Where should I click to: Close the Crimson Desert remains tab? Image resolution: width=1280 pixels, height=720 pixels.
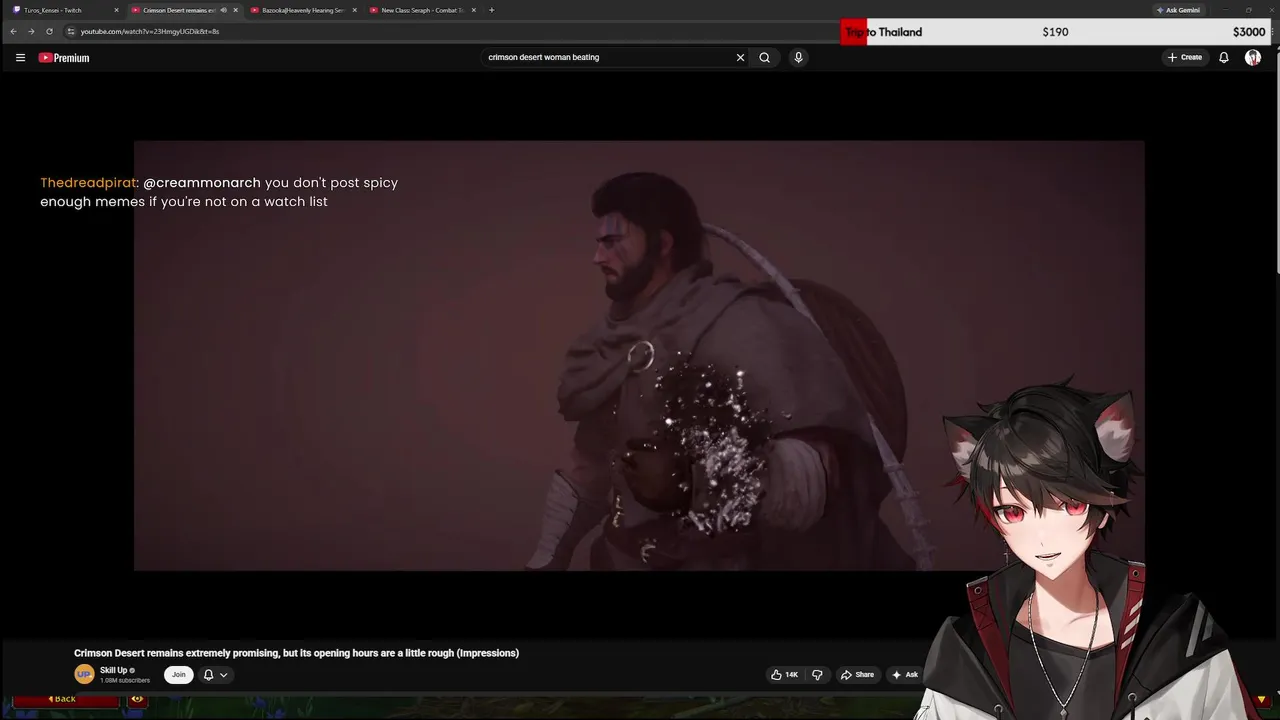(236, 10)
